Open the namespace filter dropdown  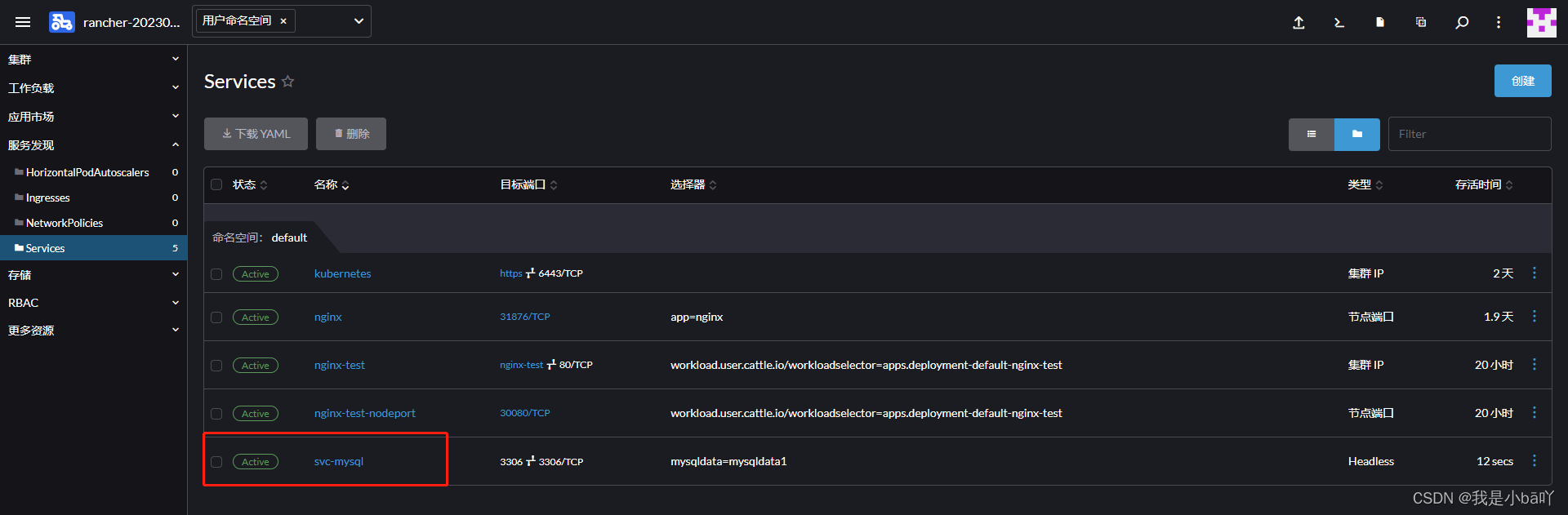click(x=358, y=21)
